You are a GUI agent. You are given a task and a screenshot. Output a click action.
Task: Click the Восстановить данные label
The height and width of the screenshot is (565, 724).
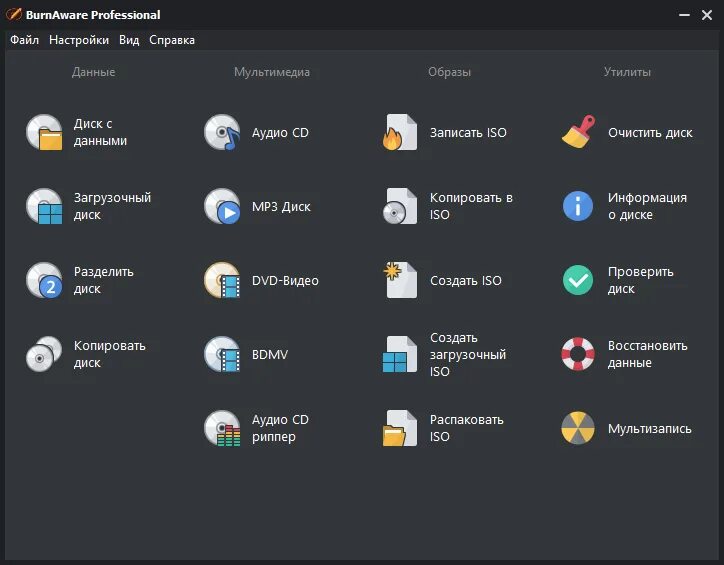[x=647, y=354]
